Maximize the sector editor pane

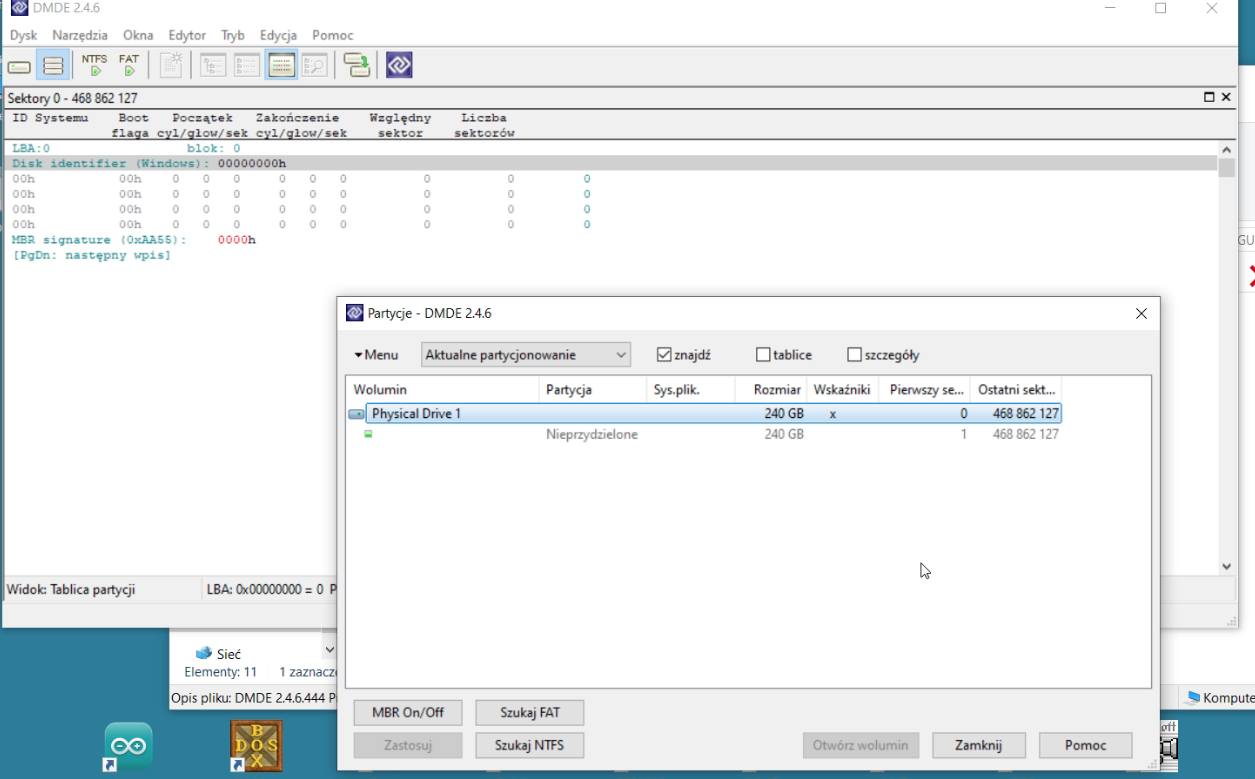pyautogui.click(x=1209, y=98)
